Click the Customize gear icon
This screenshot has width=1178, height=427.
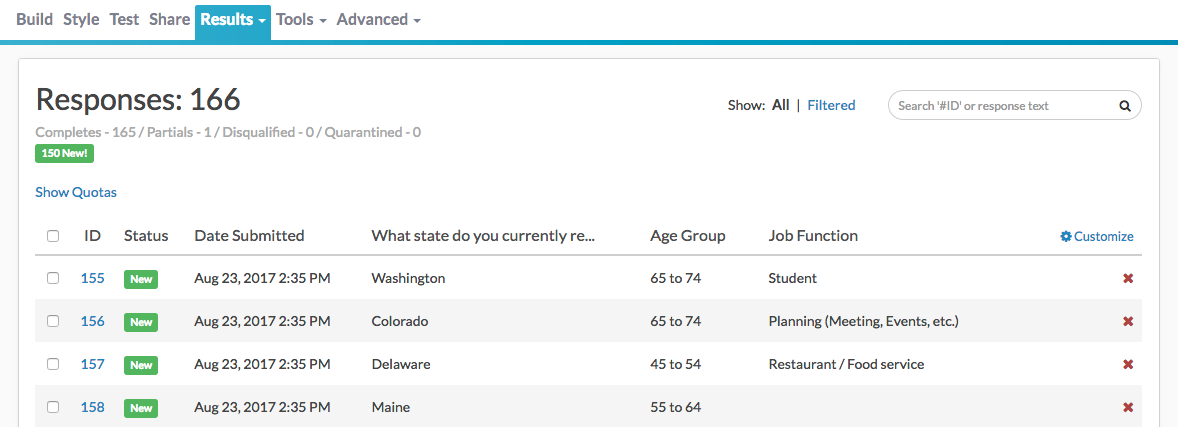pyautogui.click(x=1066, y=237)
